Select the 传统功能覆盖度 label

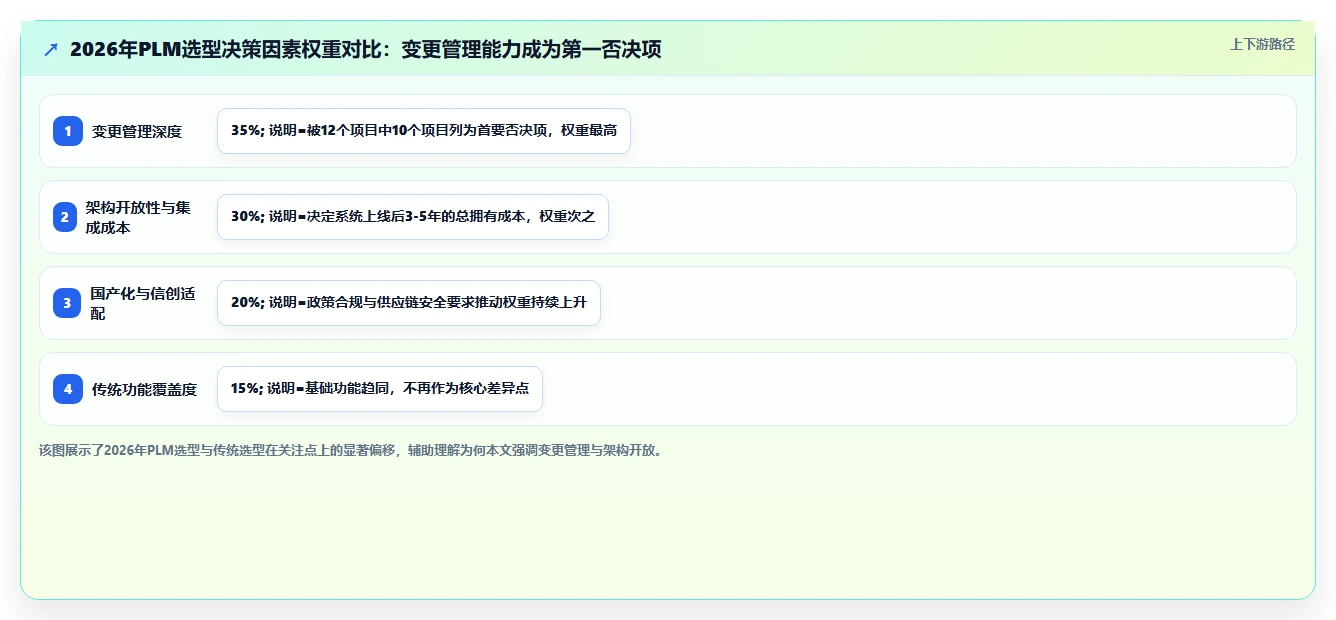tap(144, 389)
